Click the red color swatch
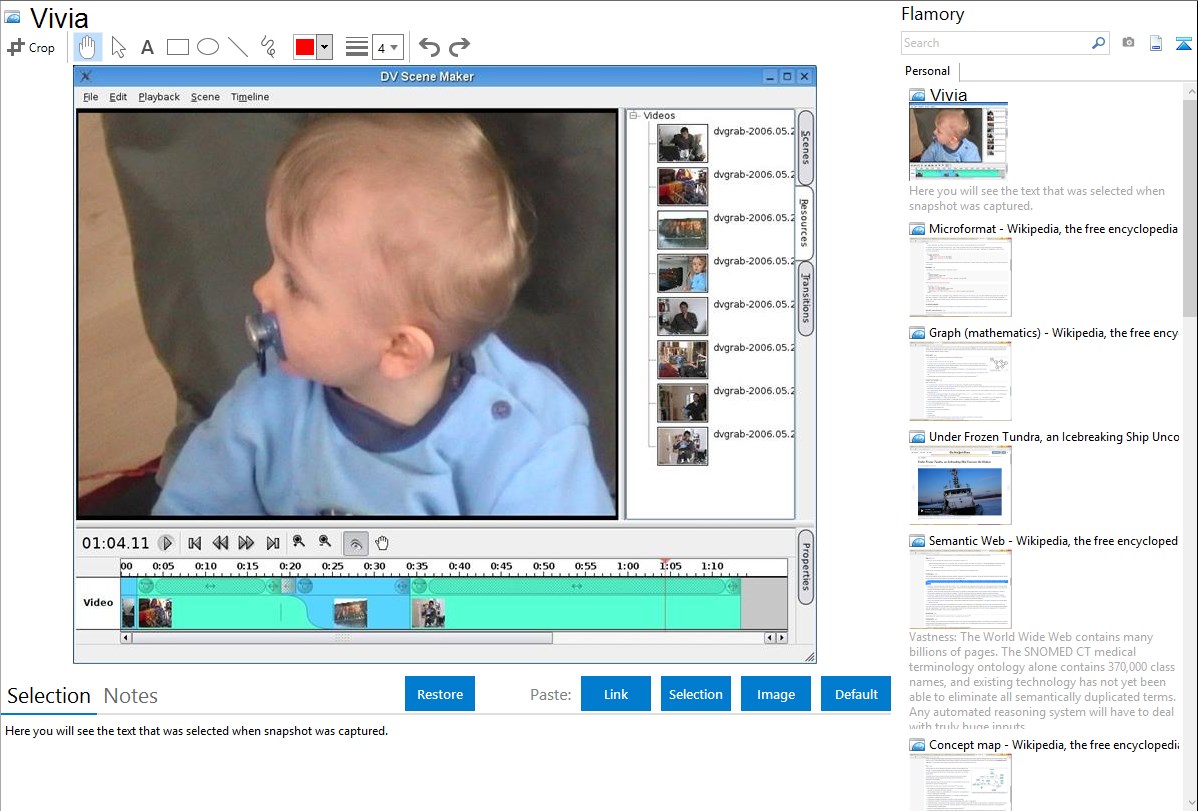Image resolution: width=1198 pixels, height=811 pixels. [x=305, y=47]
